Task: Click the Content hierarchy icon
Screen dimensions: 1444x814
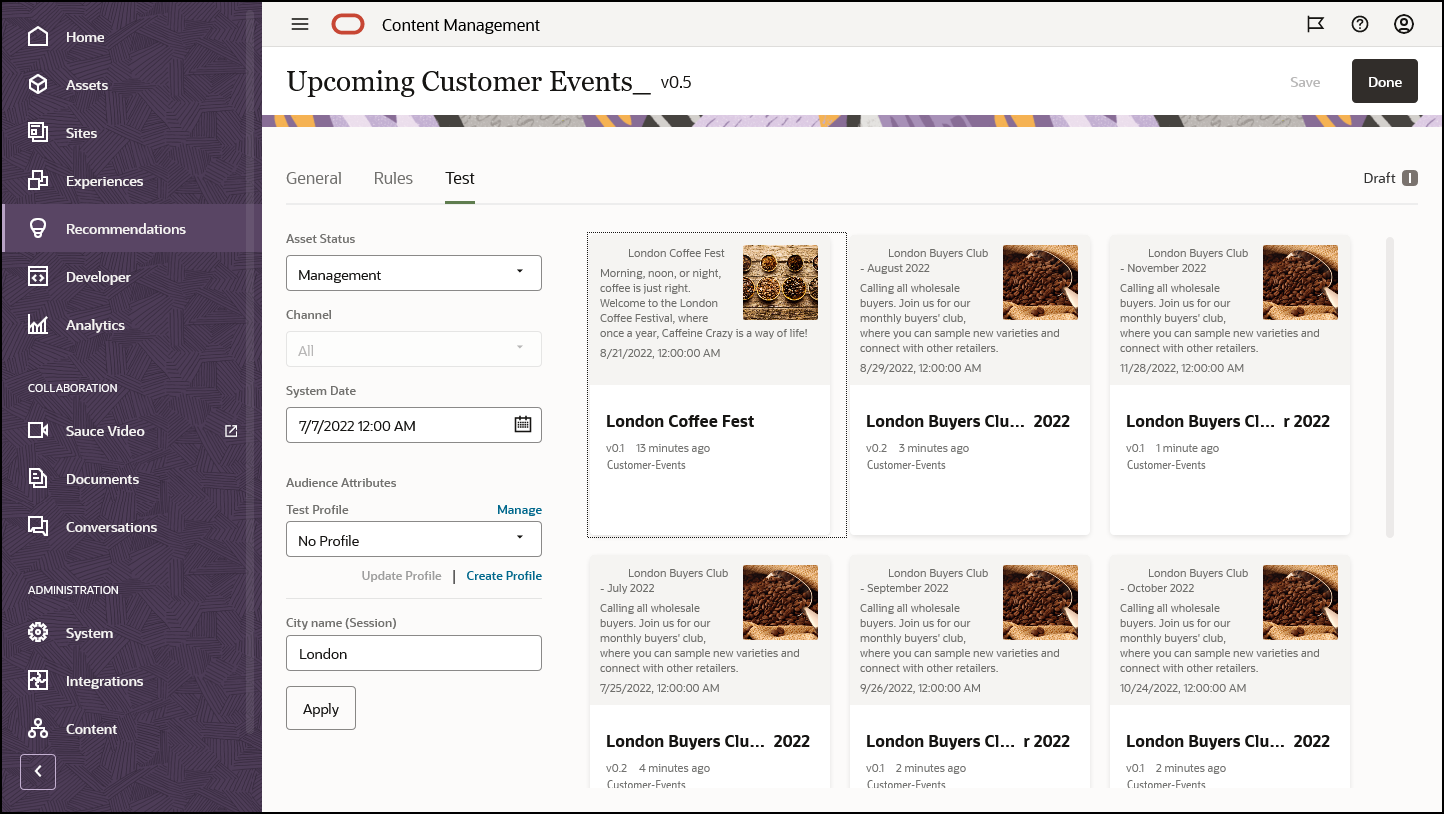Action: pyautogui.click(x=38, y=729)
